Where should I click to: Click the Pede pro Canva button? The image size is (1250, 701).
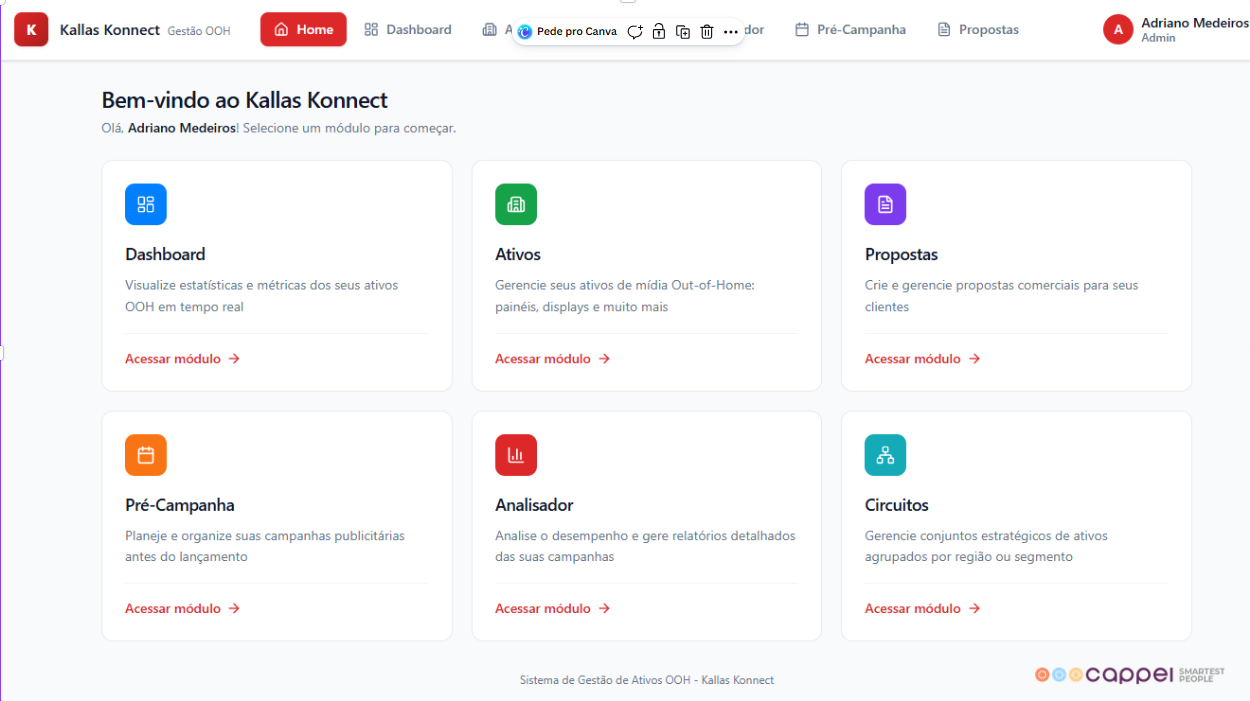click(x=567, y=32)
